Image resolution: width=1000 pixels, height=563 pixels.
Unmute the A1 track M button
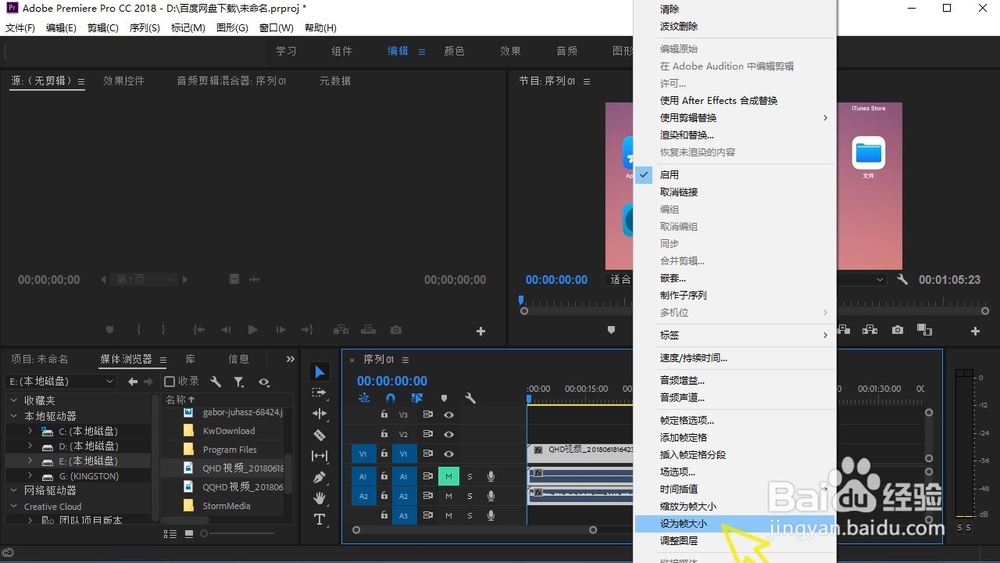(449, 476)
